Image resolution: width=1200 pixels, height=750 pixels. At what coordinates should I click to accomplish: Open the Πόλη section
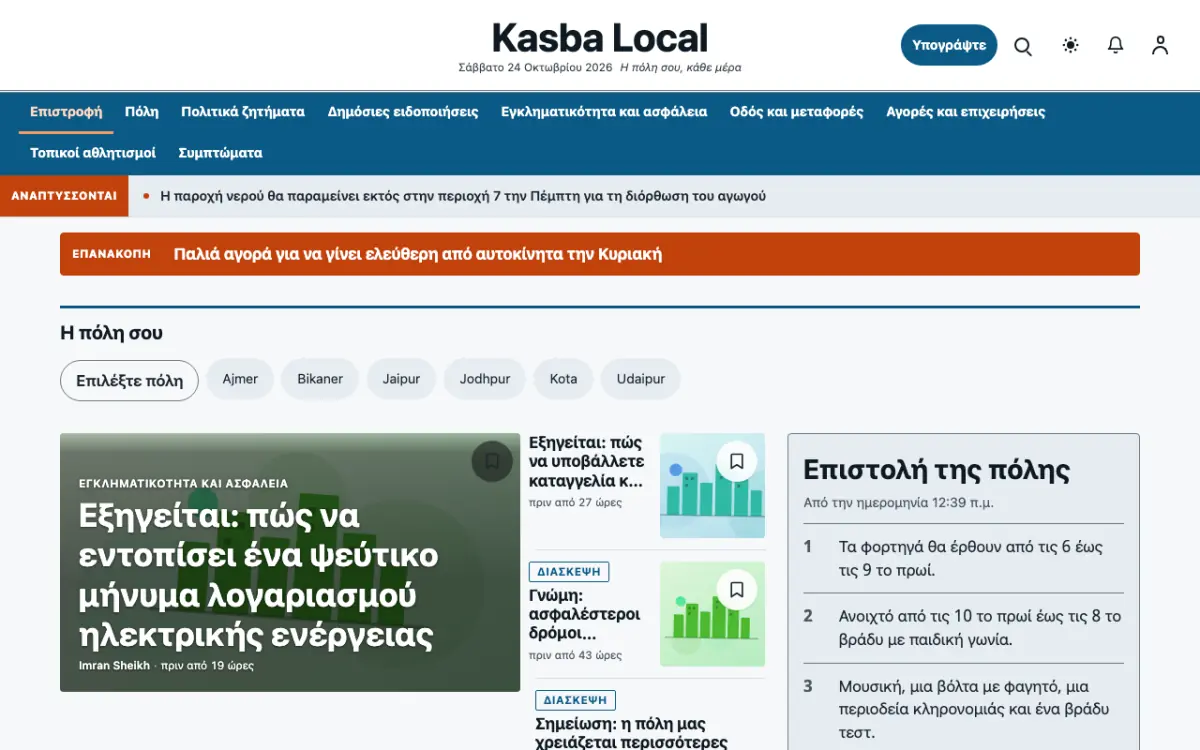(x=142, y=112)
